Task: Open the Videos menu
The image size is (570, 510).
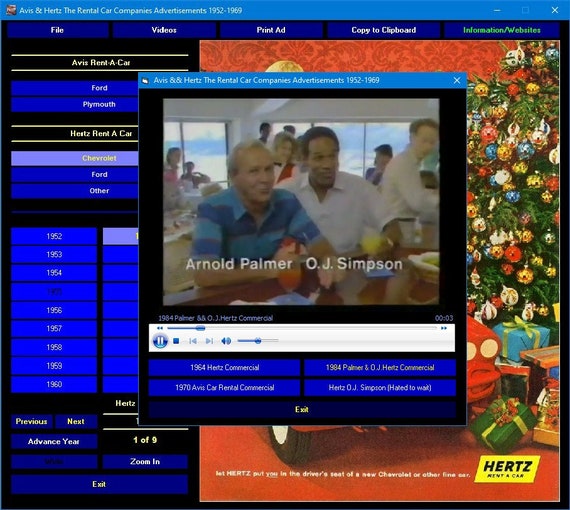Action: coord(164,30)
